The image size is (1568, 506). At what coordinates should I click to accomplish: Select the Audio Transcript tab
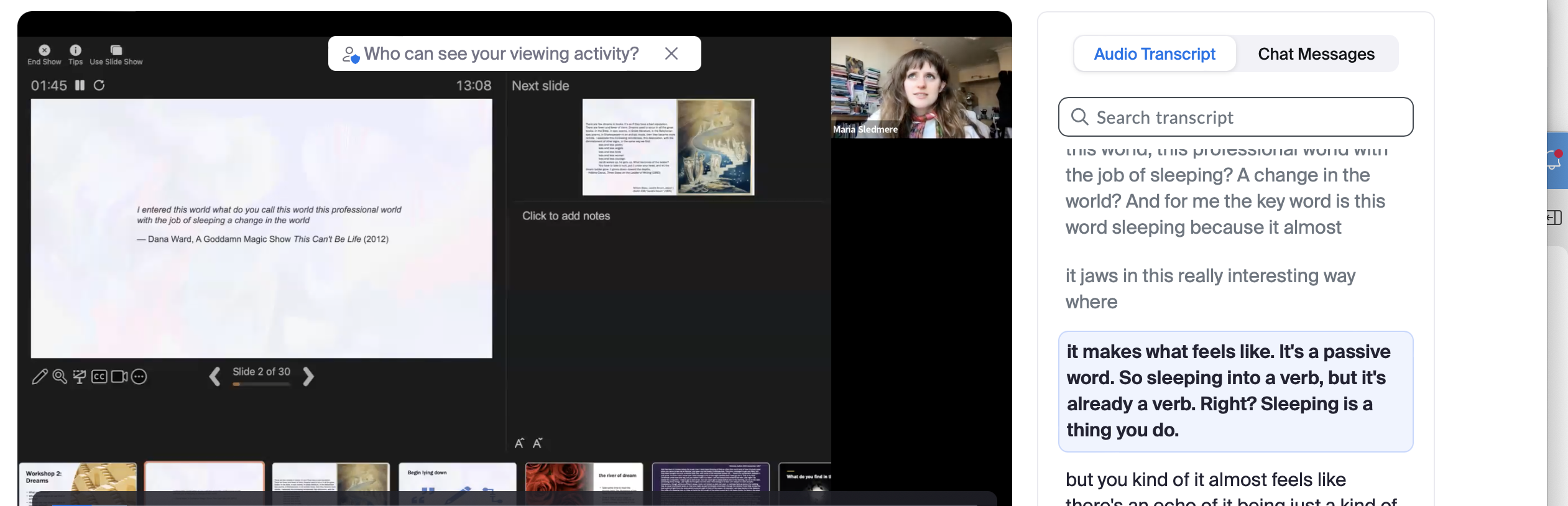click(1154, 54)
